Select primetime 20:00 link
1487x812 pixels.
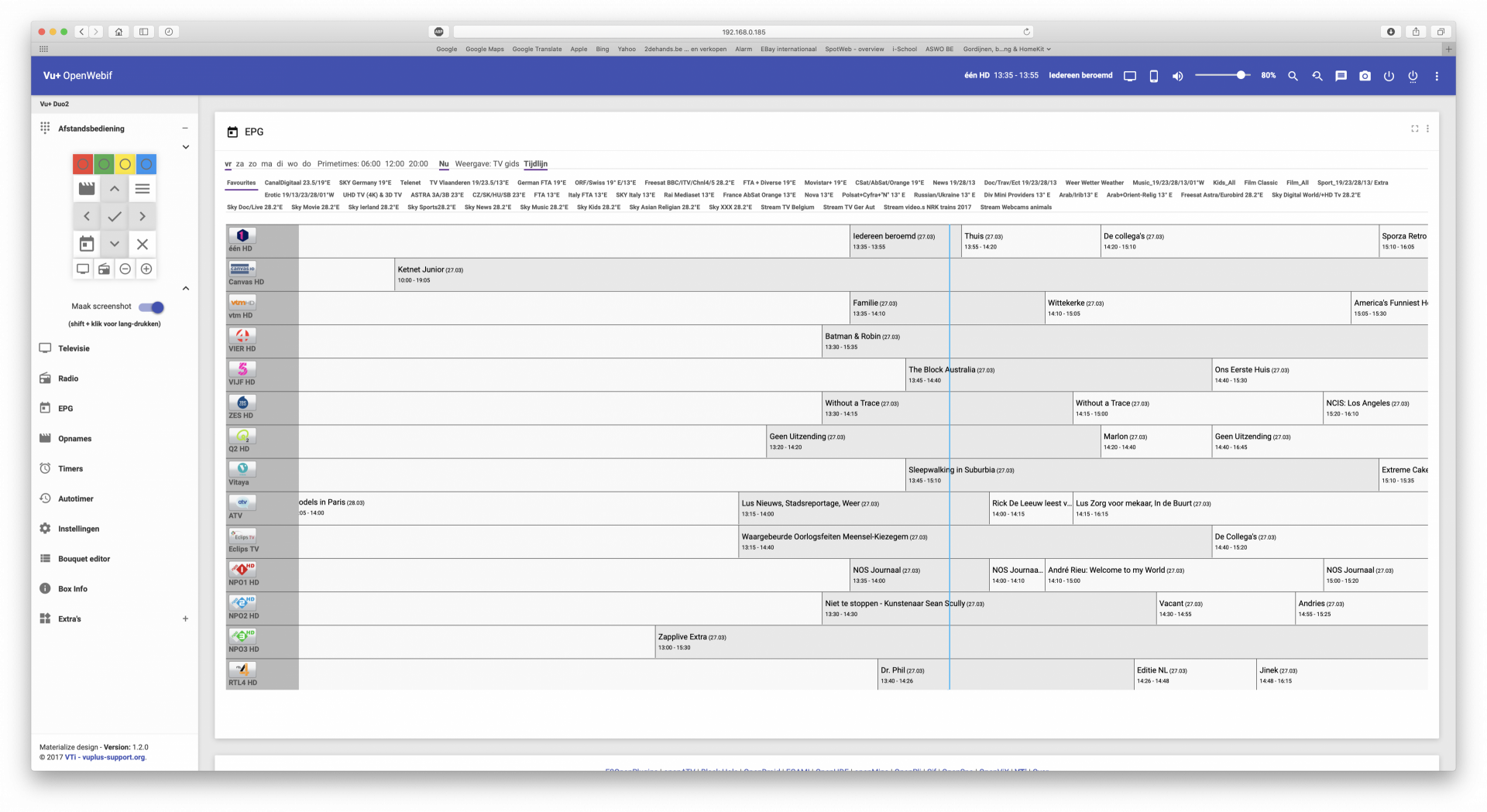[x=418, y=164]
